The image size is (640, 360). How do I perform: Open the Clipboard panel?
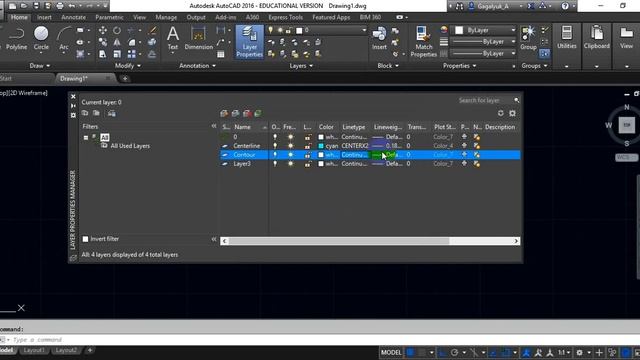tap(596, 38)
